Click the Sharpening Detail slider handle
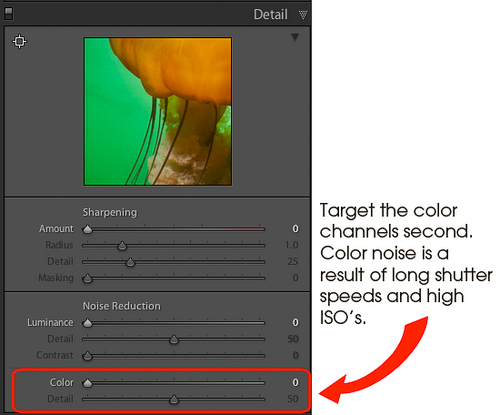 (x=130, y=262)
